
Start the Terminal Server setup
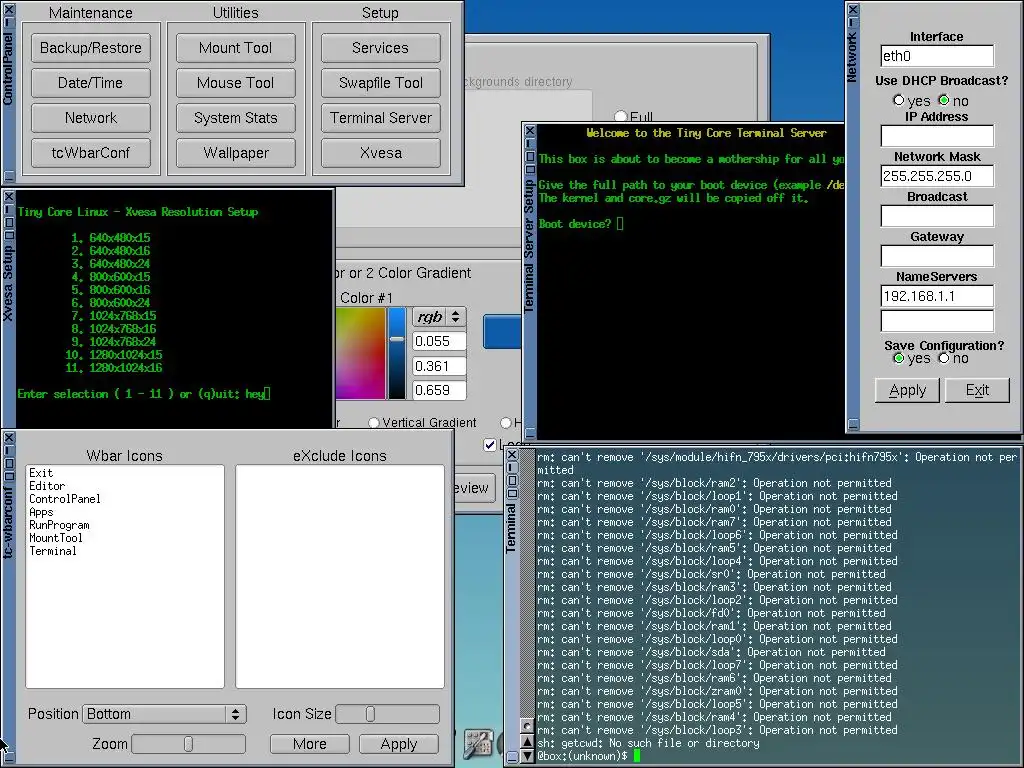(x=381, y=118)
